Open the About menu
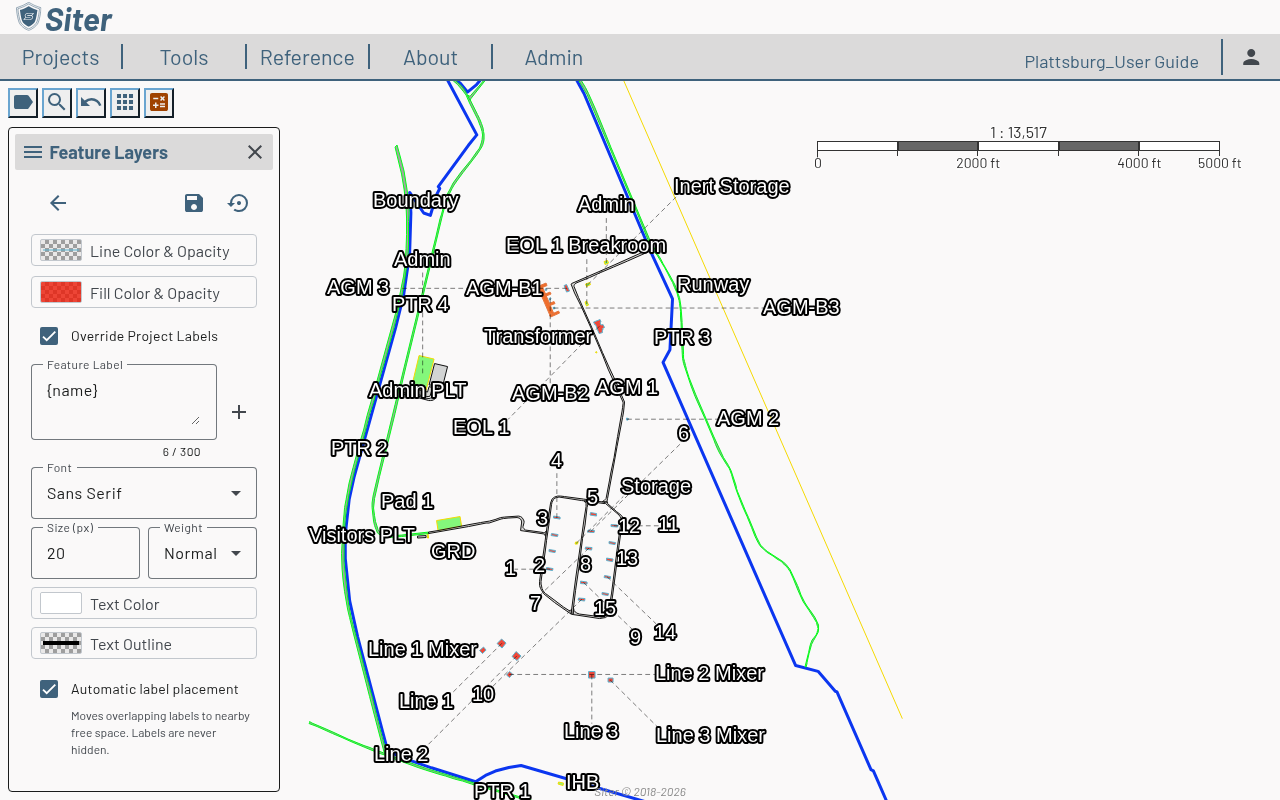The image size is (1280, 800). (x=430, y=57)
